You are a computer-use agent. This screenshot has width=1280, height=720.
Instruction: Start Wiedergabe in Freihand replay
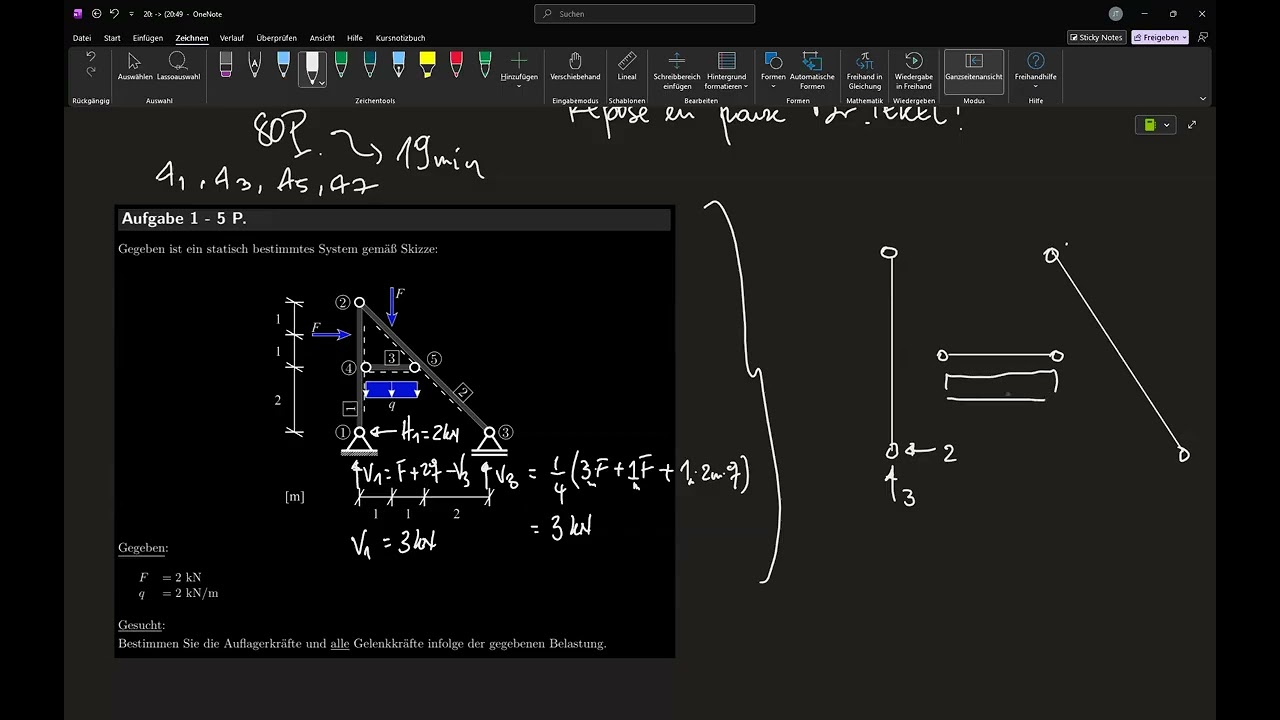(914, 70)
